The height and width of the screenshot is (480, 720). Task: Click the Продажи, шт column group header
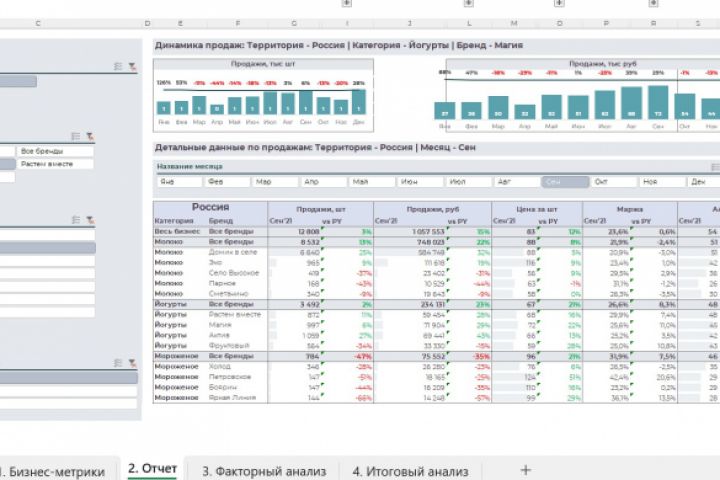tap(321, 209)
